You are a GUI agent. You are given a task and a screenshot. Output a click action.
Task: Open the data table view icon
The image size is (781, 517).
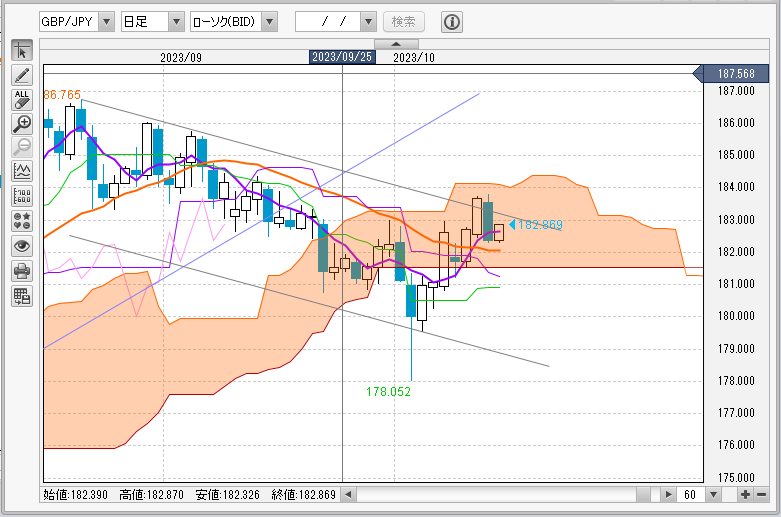(22, 296)
